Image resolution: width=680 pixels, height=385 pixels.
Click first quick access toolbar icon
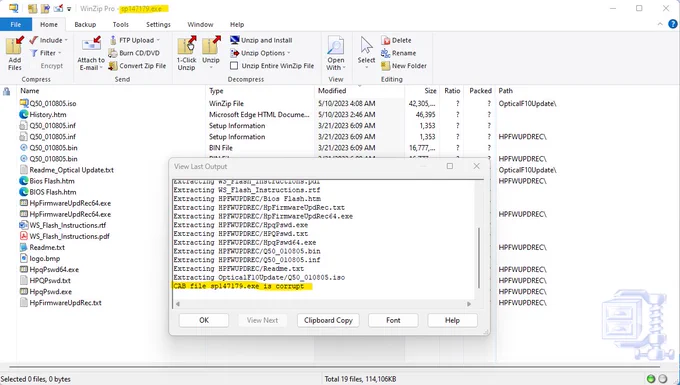point(33,8)
